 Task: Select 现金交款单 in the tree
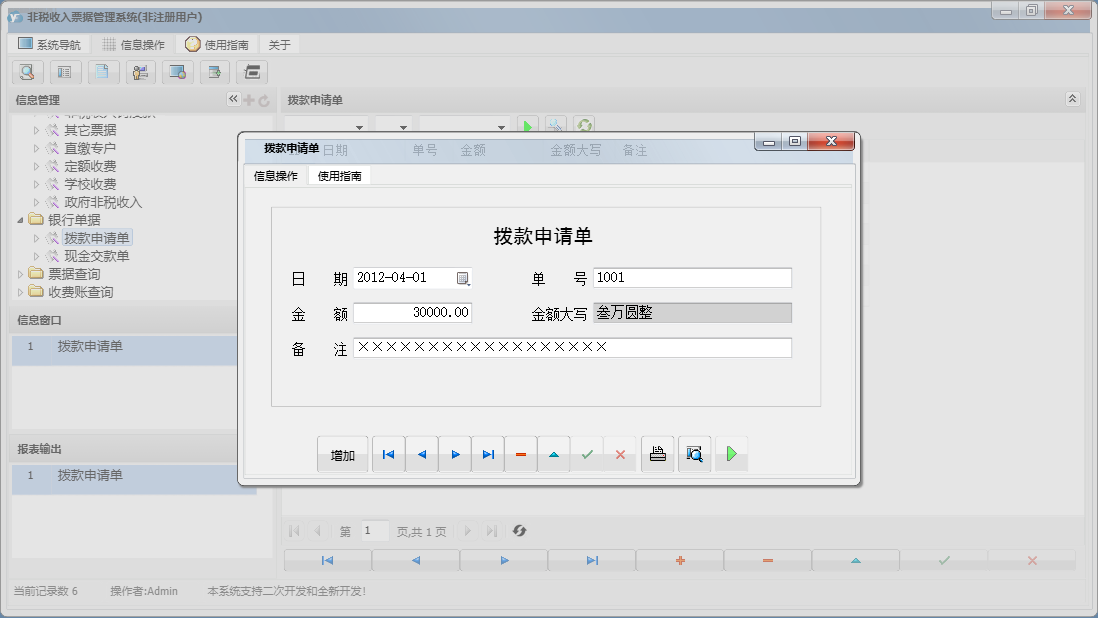pyautogui.click(x=96, y=256)
